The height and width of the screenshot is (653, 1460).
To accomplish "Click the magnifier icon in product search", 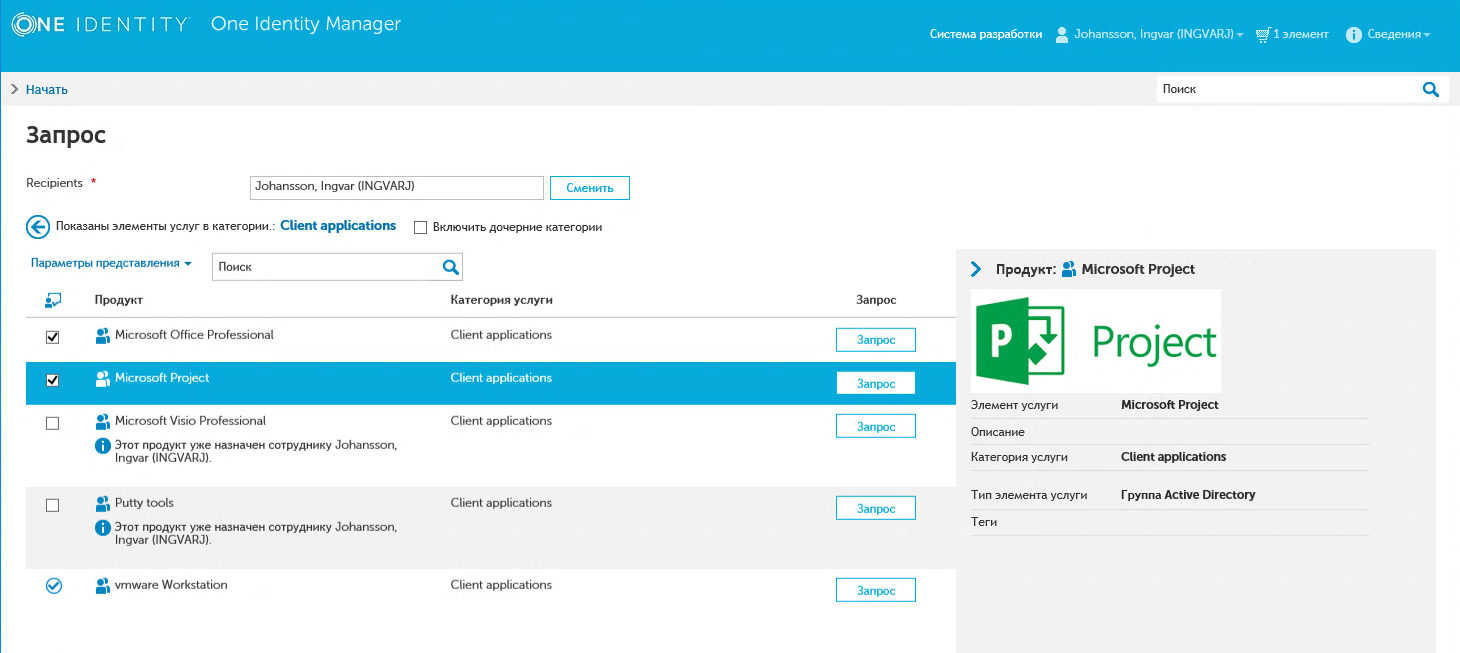I will [x=451, y=267].
